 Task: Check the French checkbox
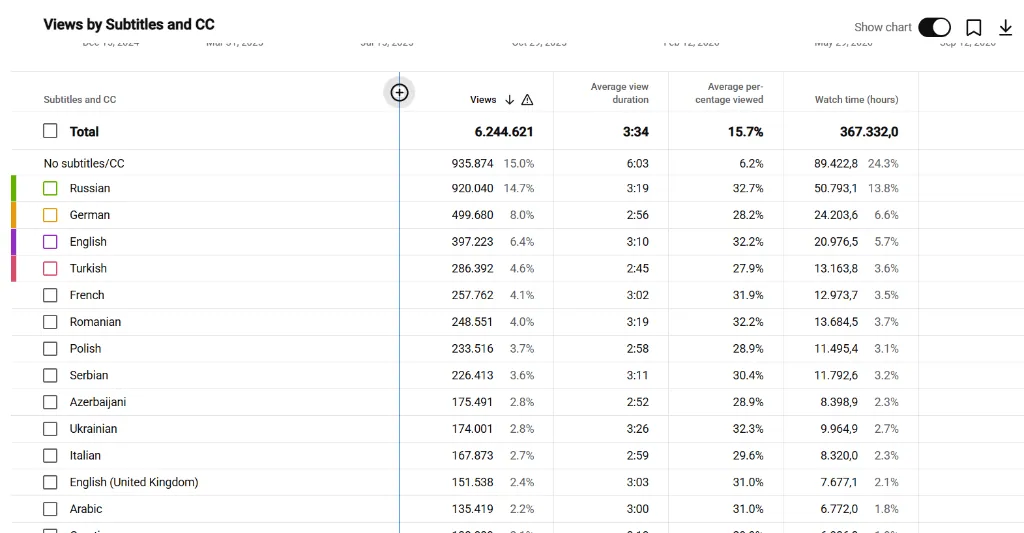(x=50, y=295)
